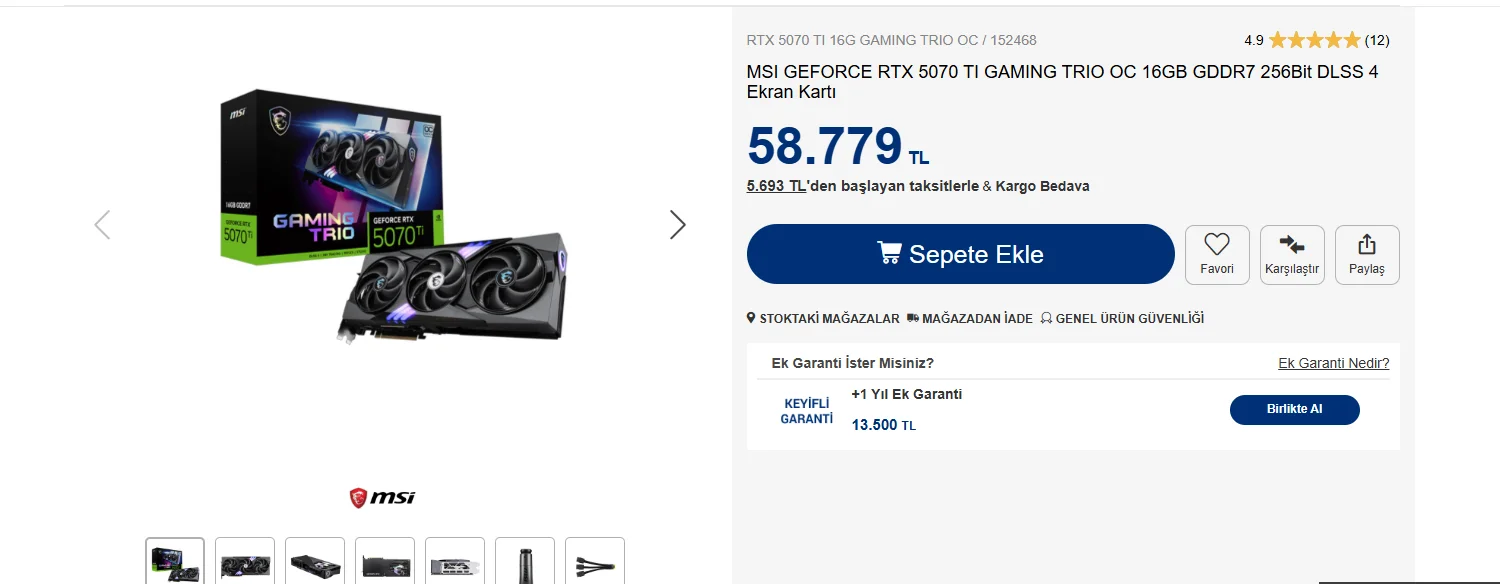Click Birlikte Al warranty button

pos(1294,410)
